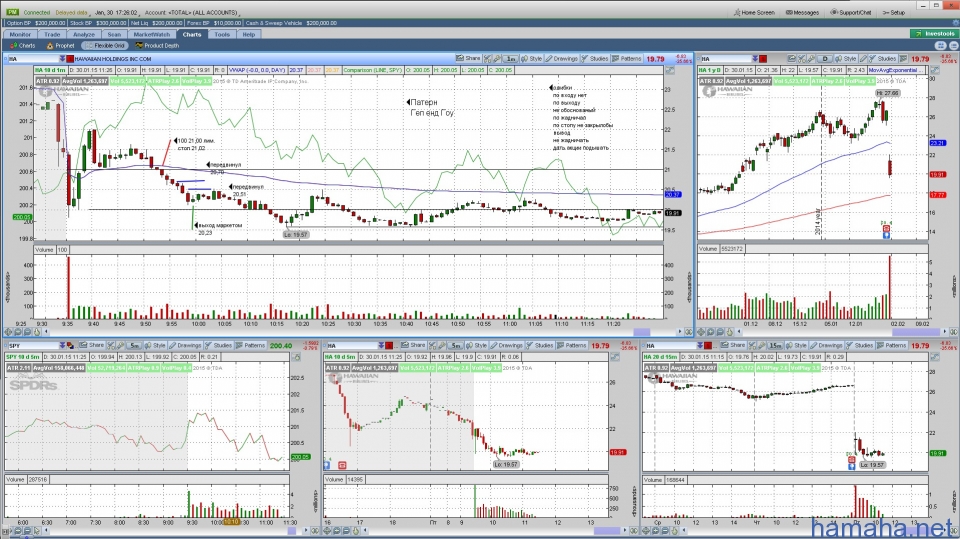Click the MovAvgExponential study label

[x=896, y=70]
